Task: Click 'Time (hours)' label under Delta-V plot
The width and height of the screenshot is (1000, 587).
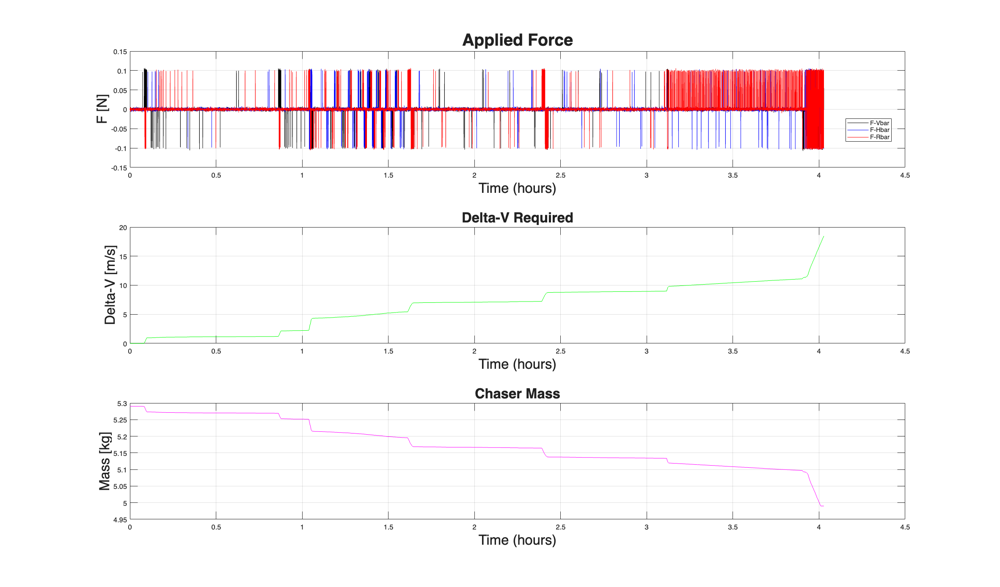Action: click(x=517, y=364)
